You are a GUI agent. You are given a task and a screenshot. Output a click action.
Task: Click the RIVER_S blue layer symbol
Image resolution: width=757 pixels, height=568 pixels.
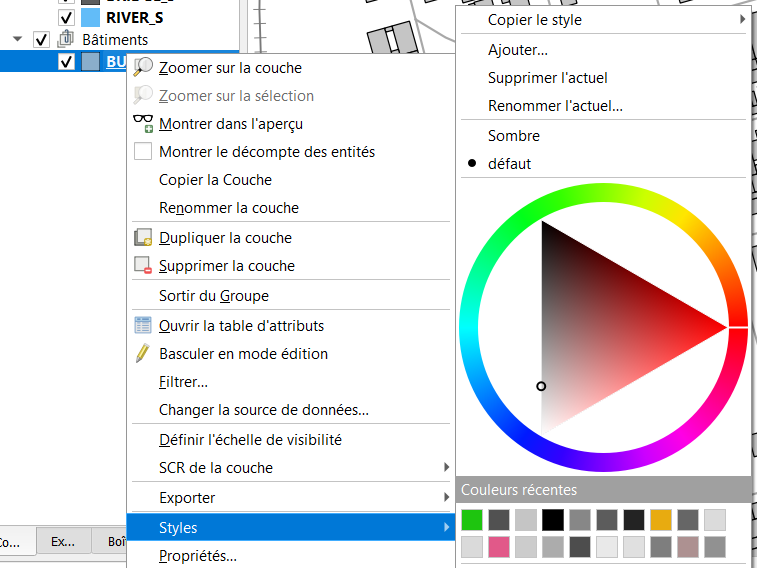point(90,17)
